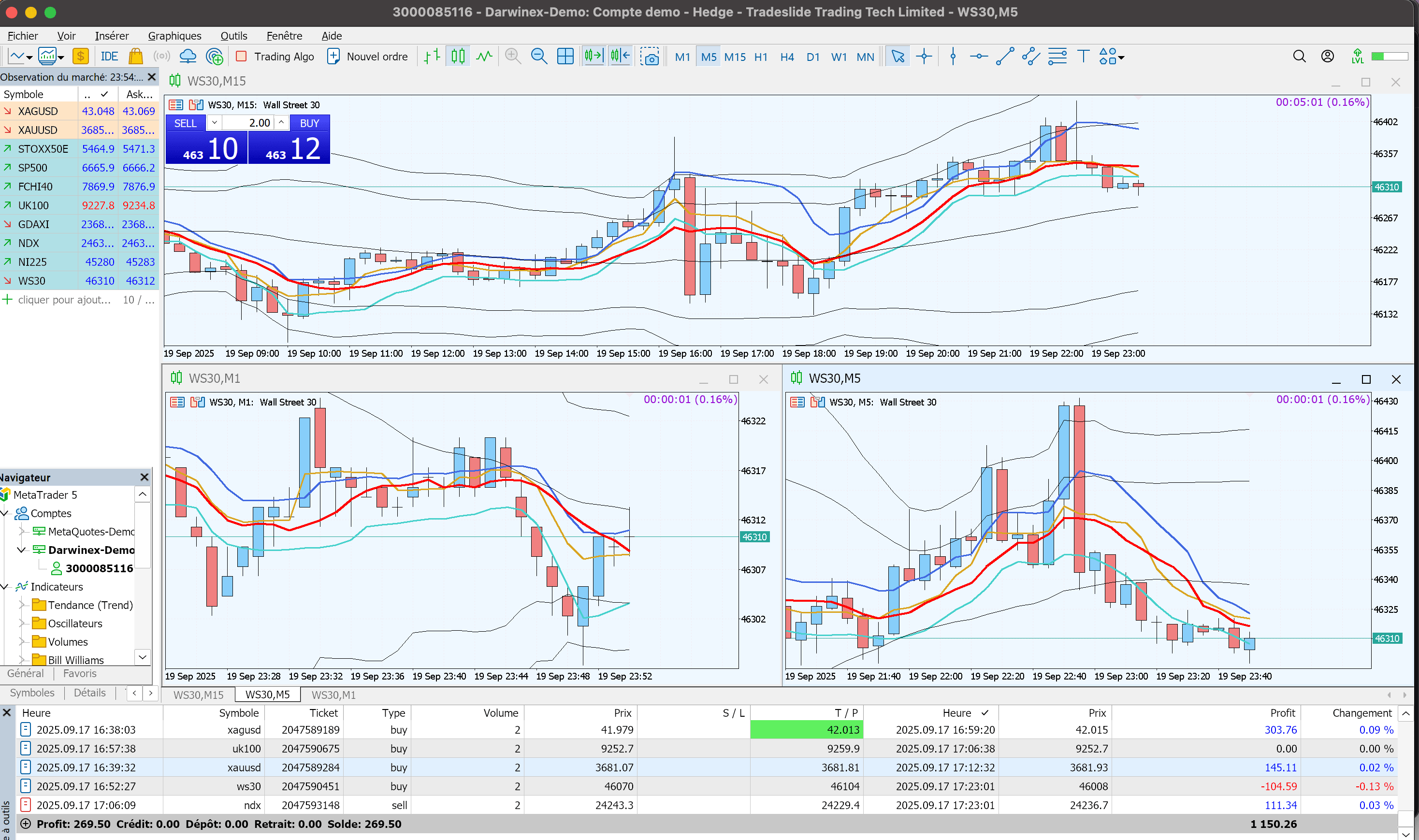Click the 2.00 volume input field
Screen dimensions: 1419x840
pos(249,123)
